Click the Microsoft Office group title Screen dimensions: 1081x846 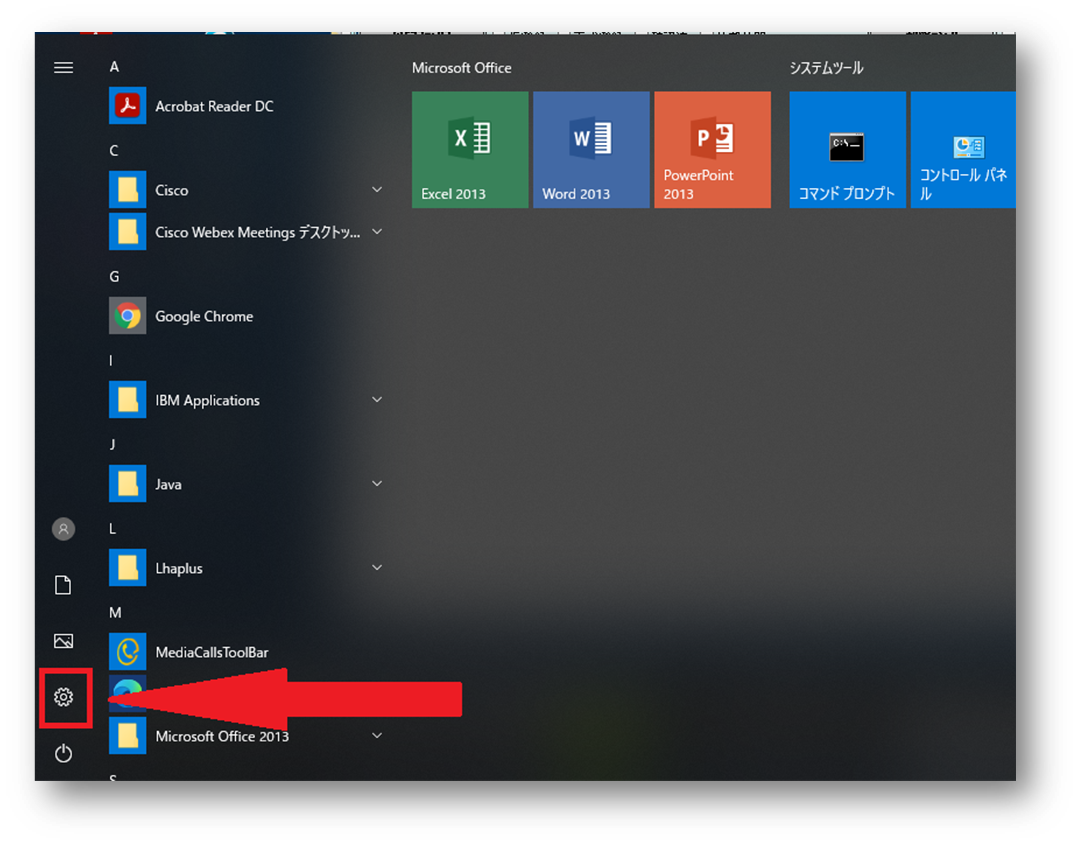462,68
